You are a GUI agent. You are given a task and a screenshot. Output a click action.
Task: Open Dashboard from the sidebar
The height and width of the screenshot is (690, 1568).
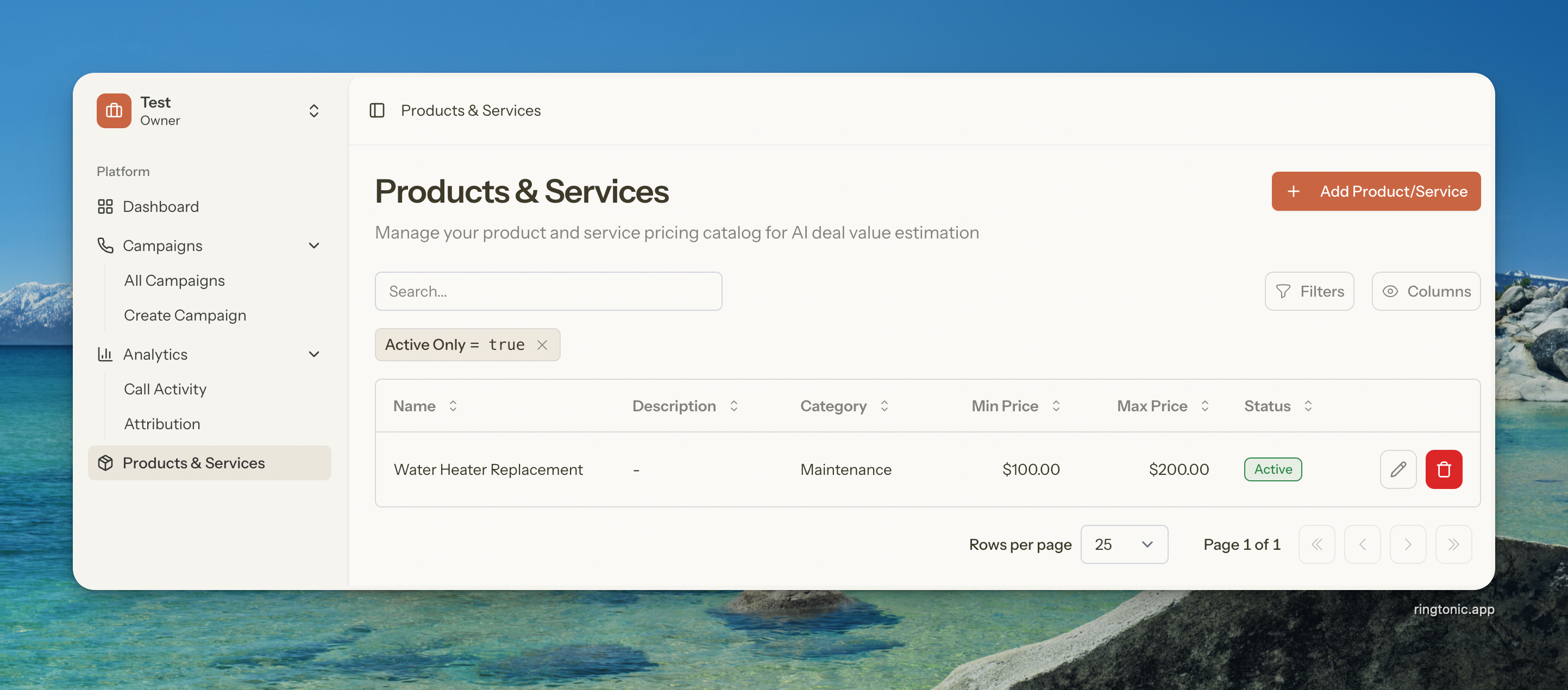click(161, 207)
